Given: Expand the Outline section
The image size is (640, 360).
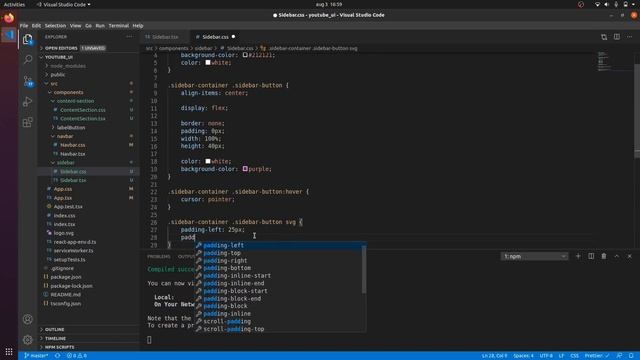Looking at the screenshot, I should coord(89,329).
